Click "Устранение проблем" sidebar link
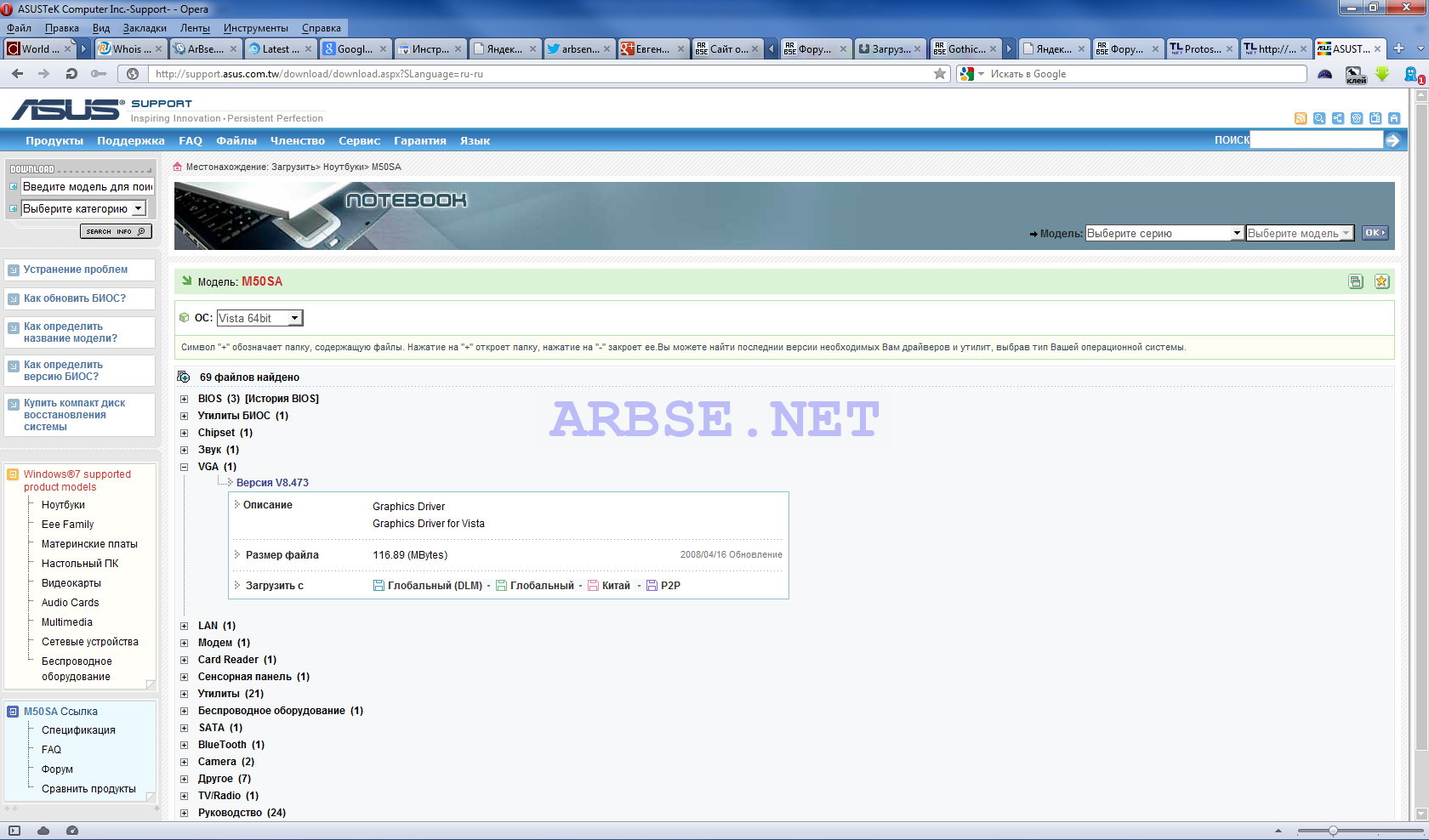The image size is (1429, 840). pos(76,270)
